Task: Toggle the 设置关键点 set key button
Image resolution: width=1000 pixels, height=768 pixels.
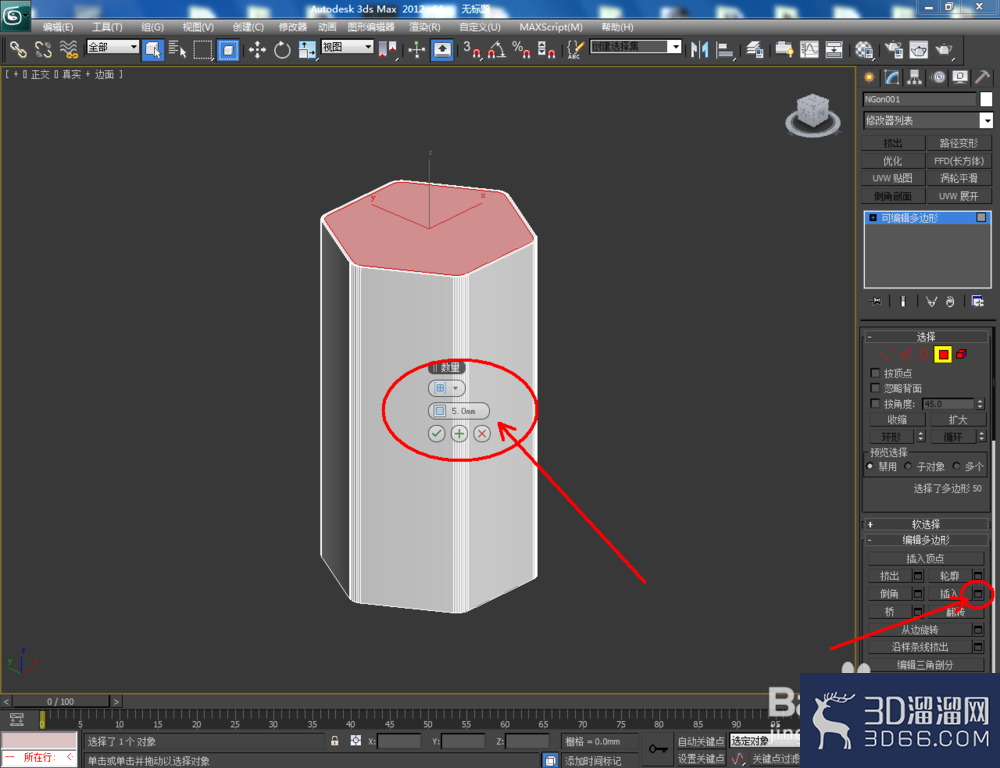Action: tap(701, 758)
